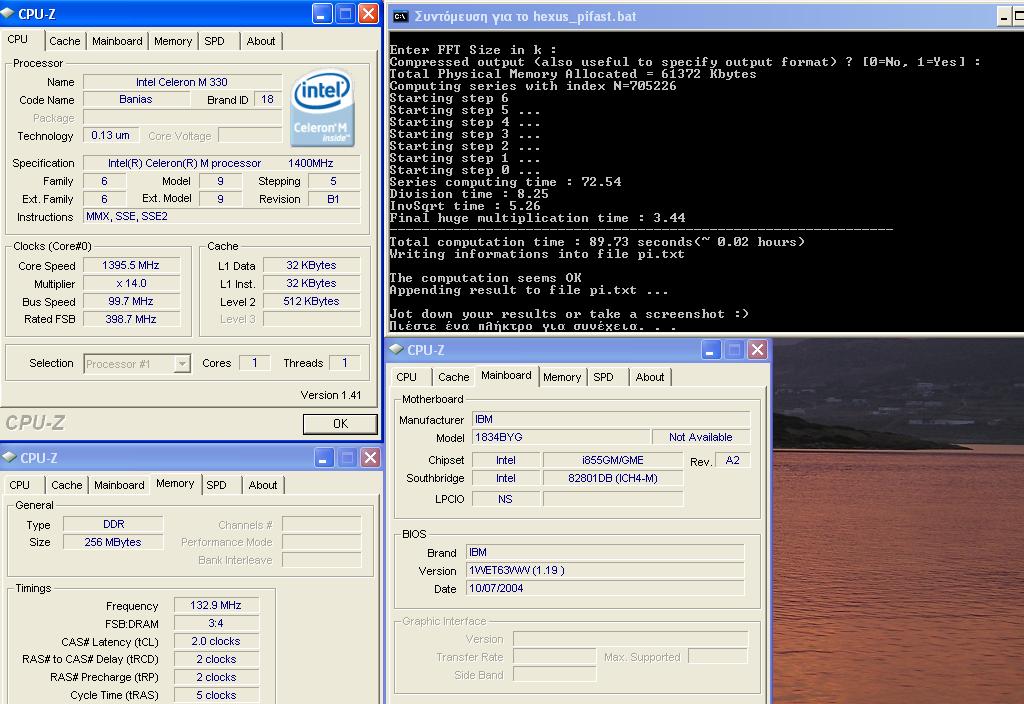
Task: Click the OK button in CPU-Z
Action: [340, 424]
